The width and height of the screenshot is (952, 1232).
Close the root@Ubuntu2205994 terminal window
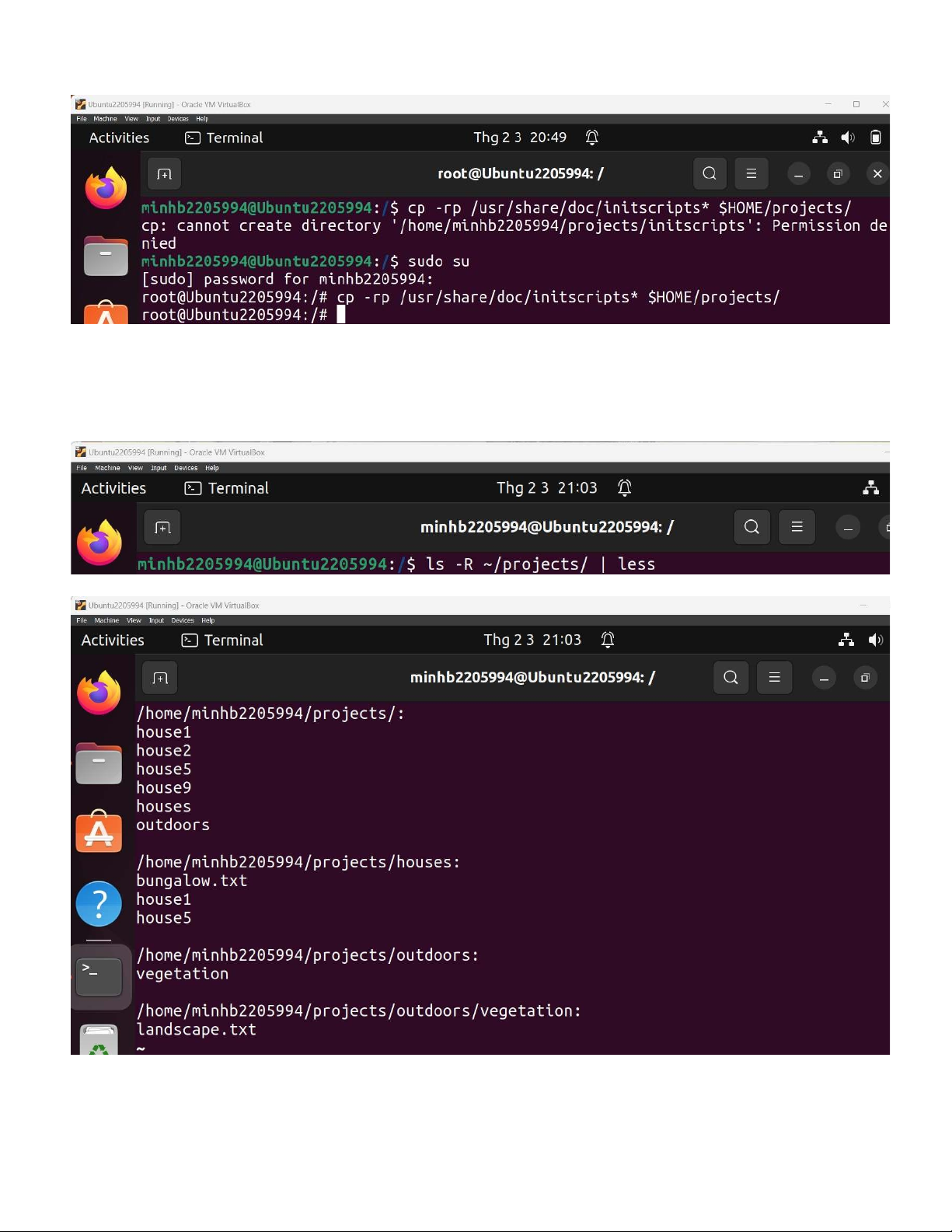click(877, 173)
